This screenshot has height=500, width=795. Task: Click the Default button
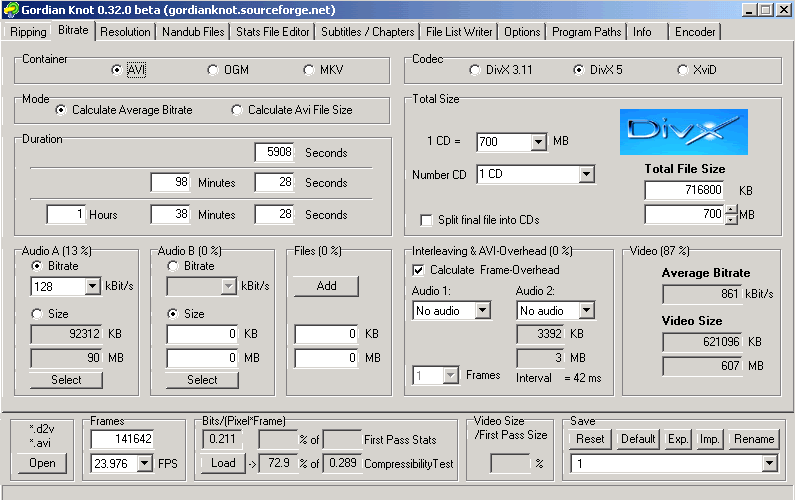pyautogui.click(x=638, y=439)
